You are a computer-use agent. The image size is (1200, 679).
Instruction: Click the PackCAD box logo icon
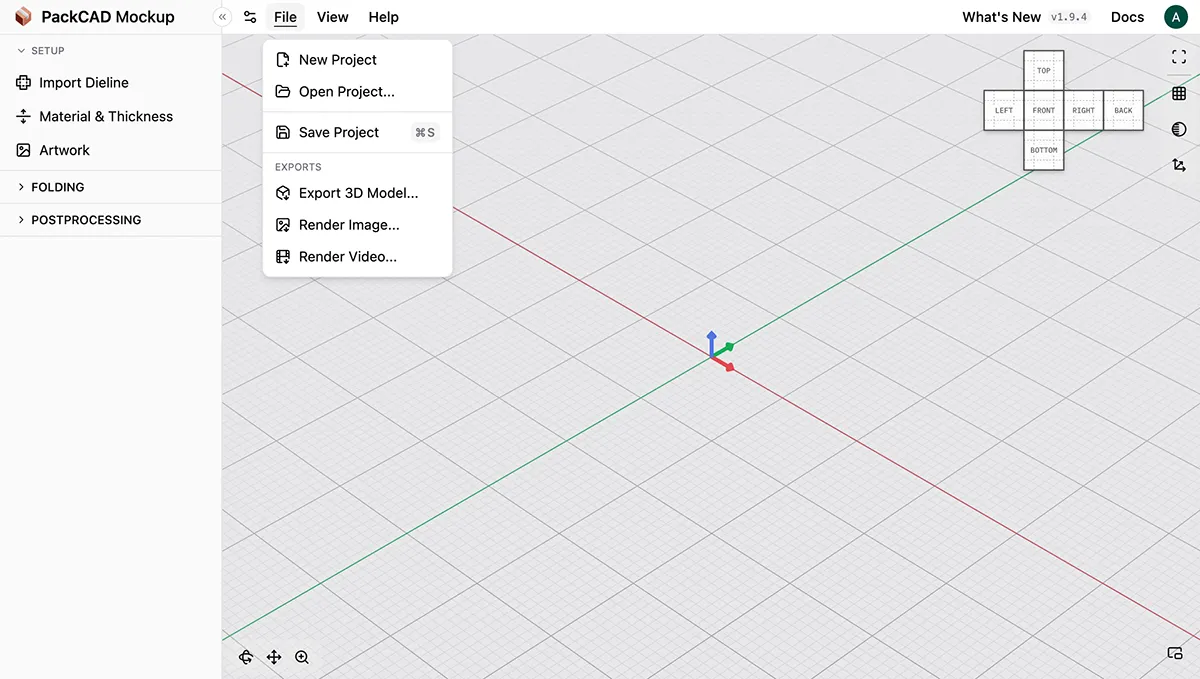tap(23, 17)
